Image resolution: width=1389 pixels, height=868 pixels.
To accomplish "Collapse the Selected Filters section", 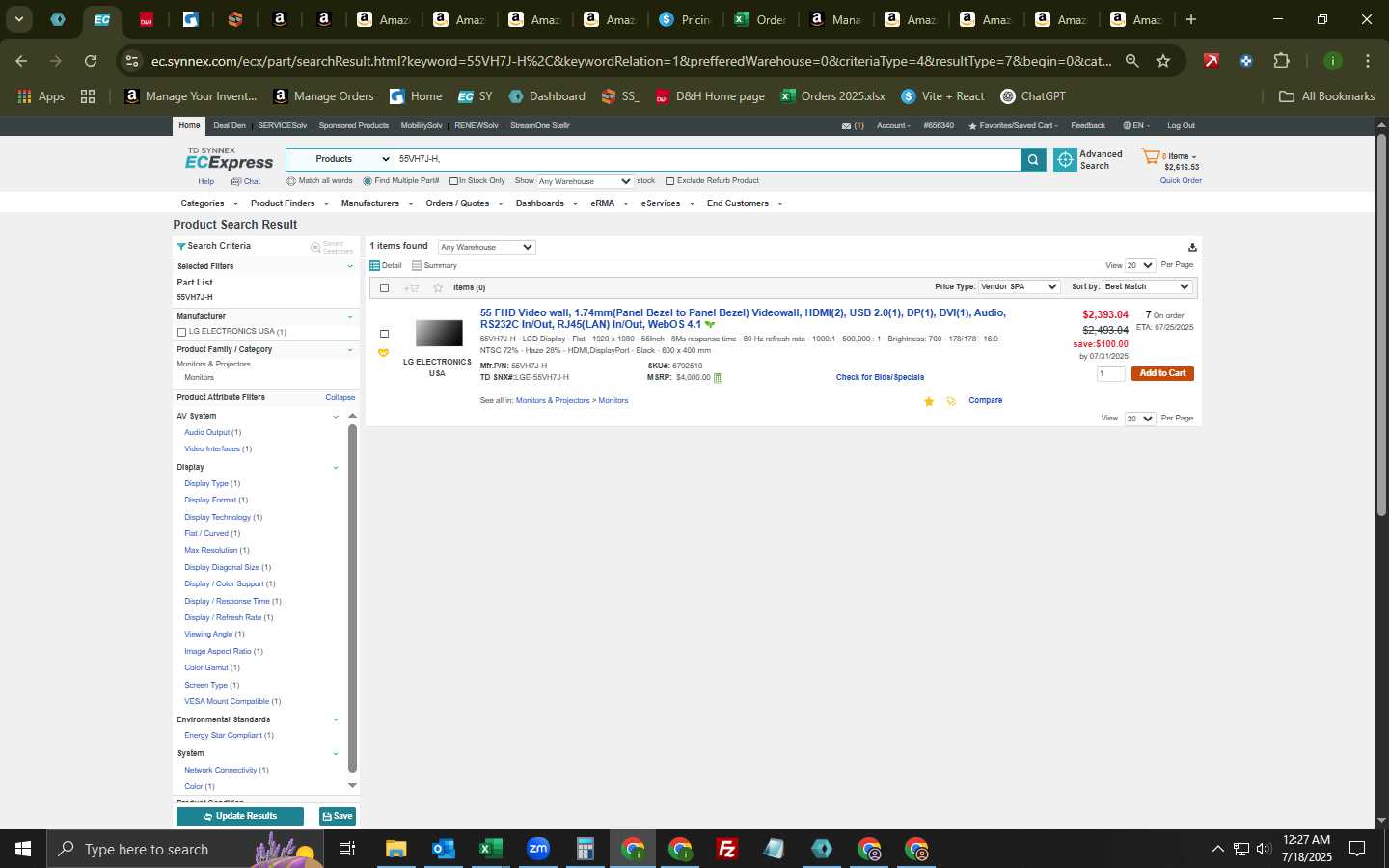I will (350, 267).
